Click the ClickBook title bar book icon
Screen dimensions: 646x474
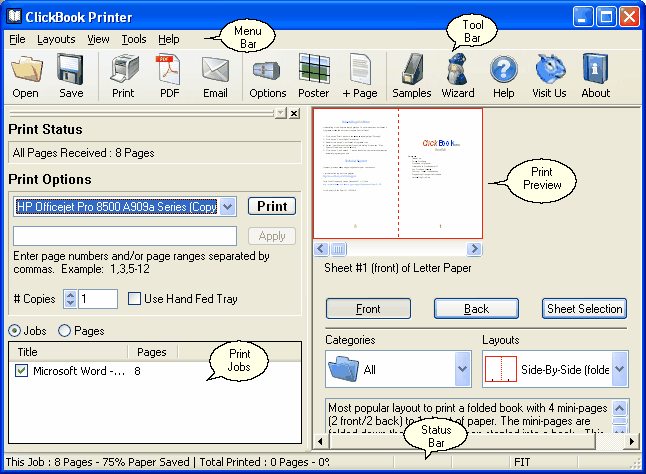click(14, 16)
